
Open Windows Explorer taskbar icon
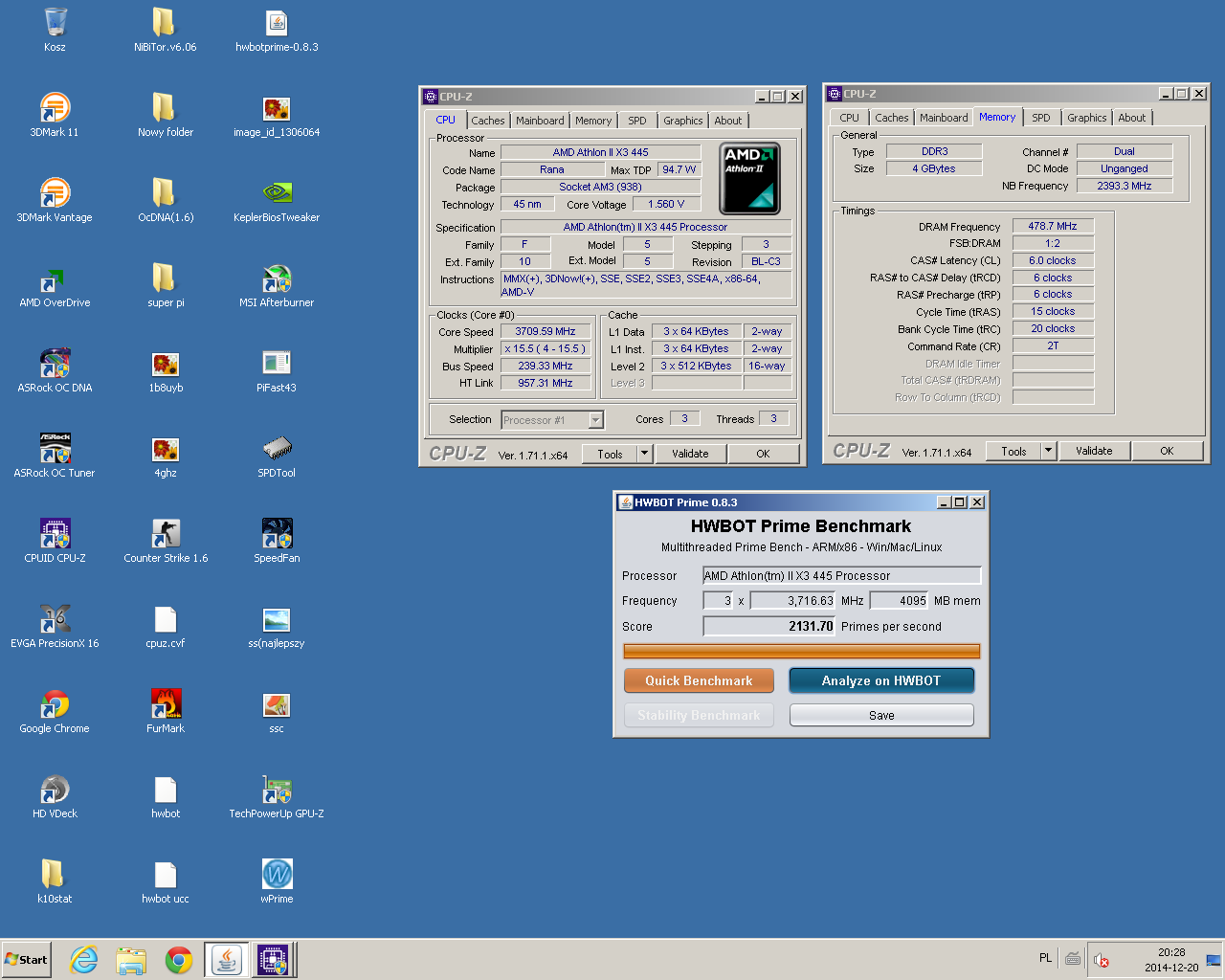[131, 960]
